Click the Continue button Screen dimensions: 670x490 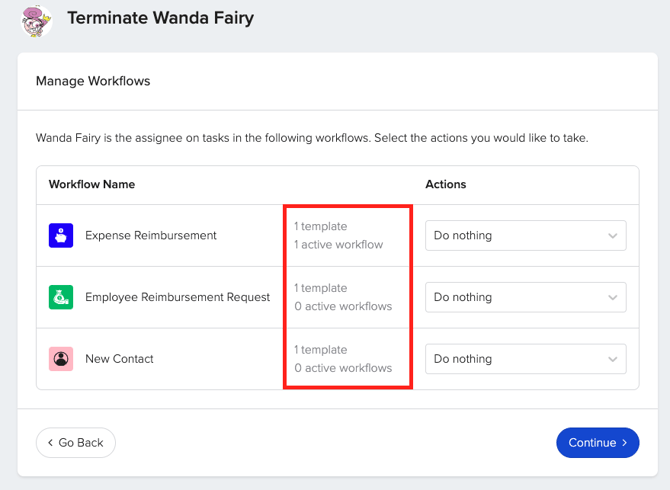[597, 443]
